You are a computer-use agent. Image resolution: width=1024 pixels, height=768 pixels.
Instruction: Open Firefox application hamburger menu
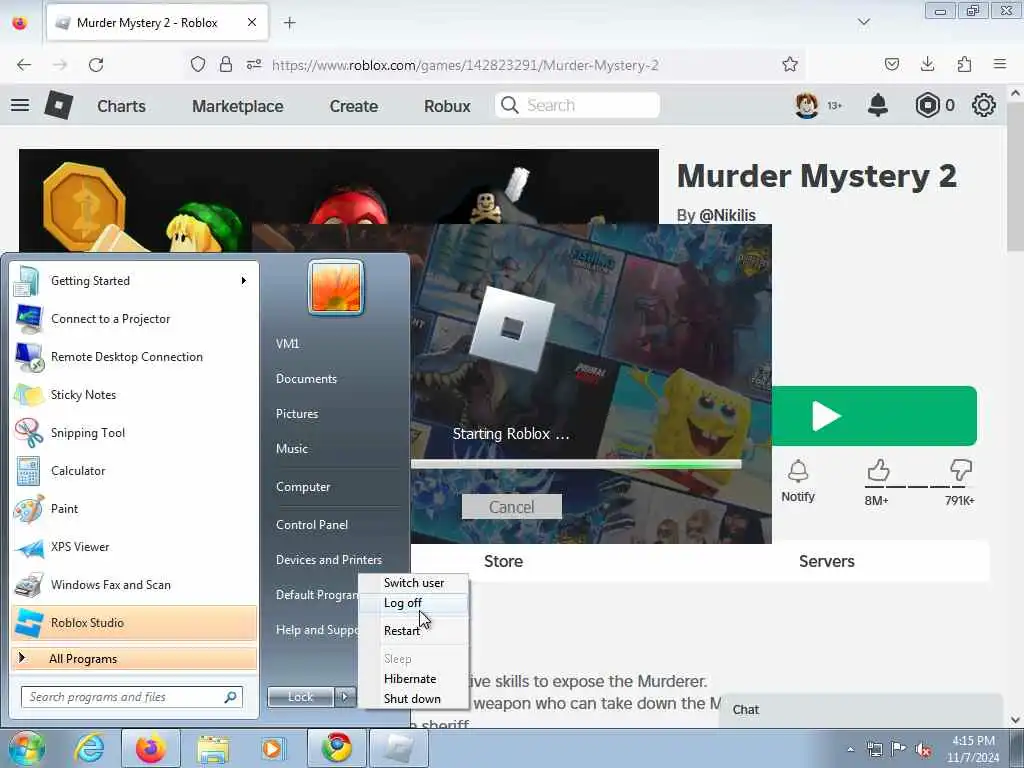pyautogui.click(x=1000, y=64)
